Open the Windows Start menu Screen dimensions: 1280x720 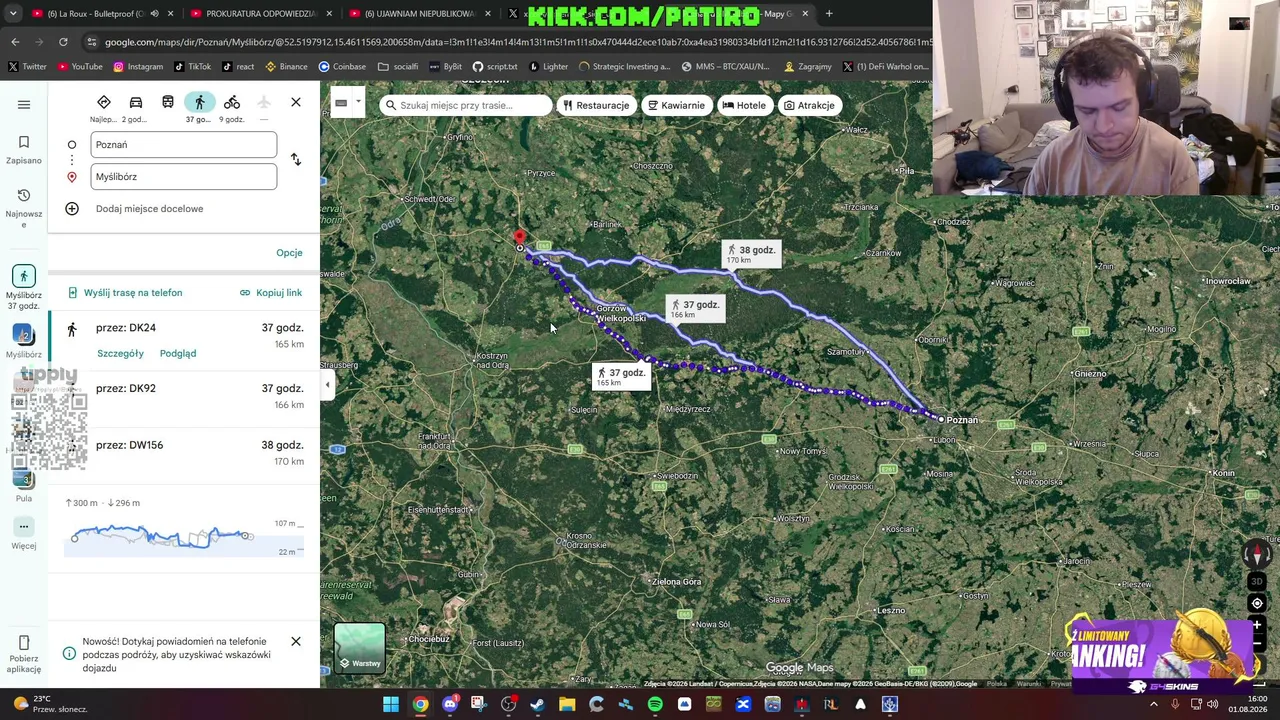(x=391, y=704)
